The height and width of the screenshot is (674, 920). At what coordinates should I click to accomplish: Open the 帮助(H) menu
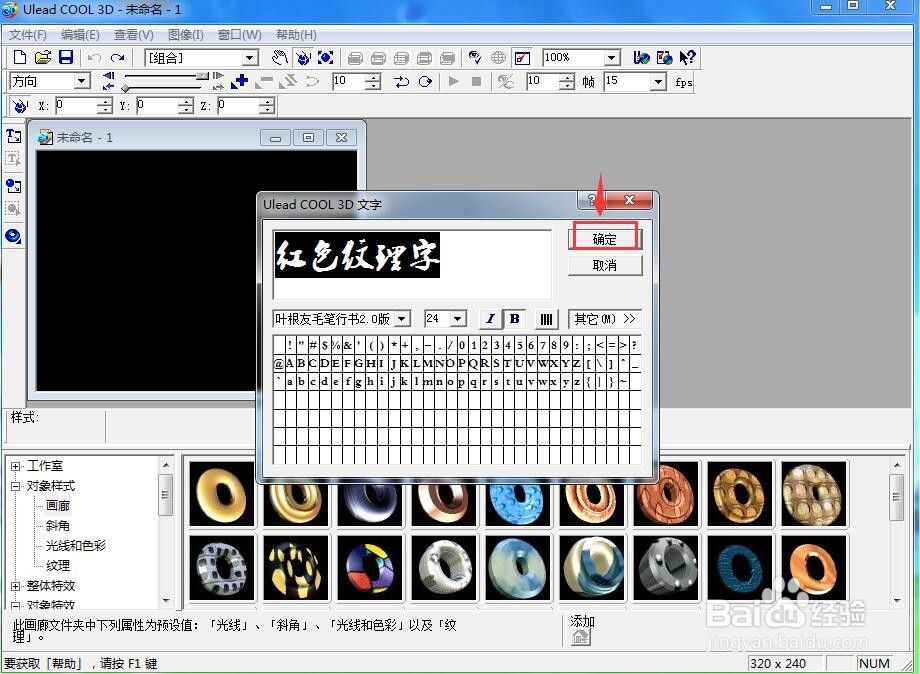click(x=296, y=35)
